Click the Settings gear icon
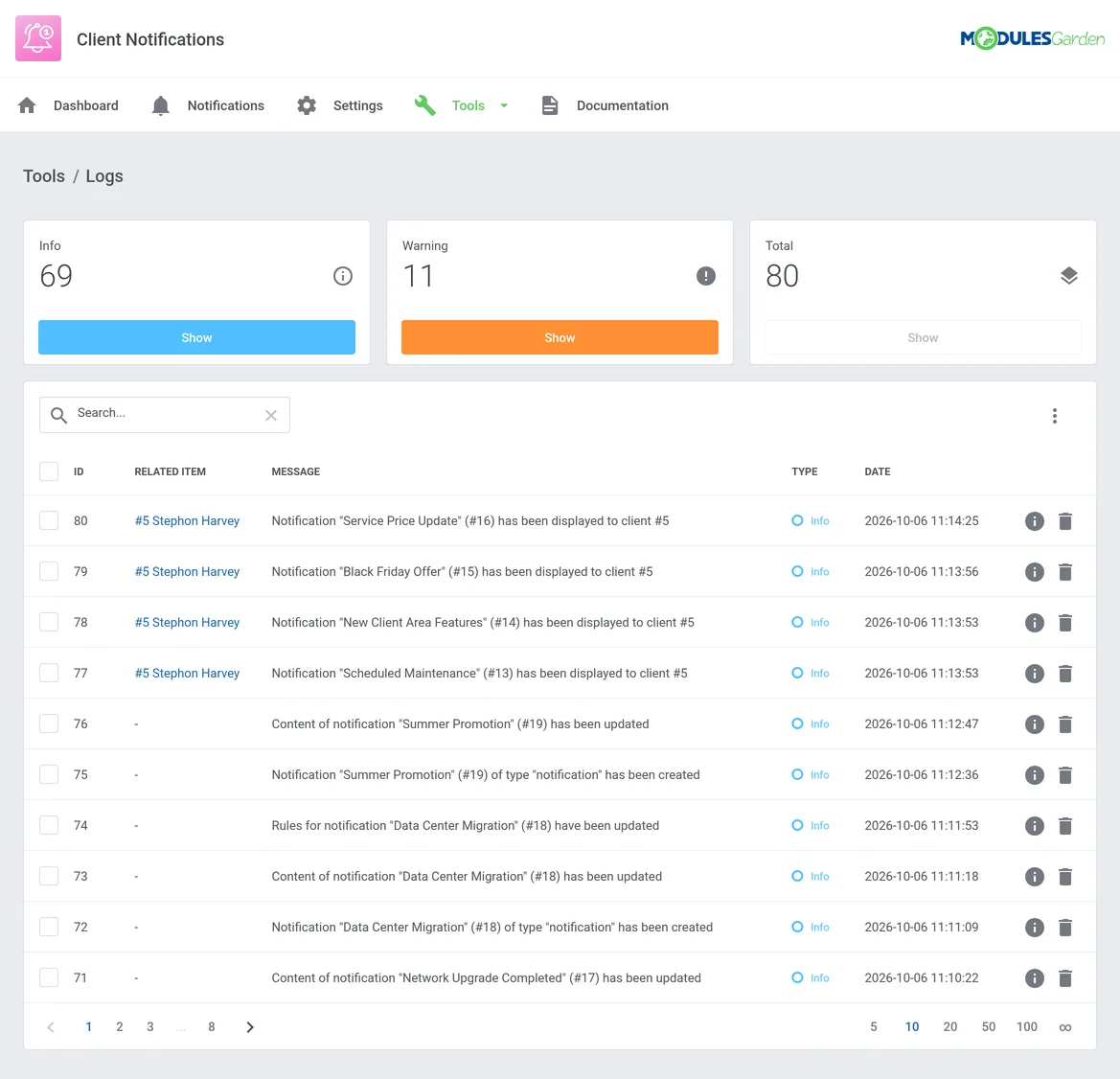The width and height of the screenshot is (1120, 1079). click(307, 105)
